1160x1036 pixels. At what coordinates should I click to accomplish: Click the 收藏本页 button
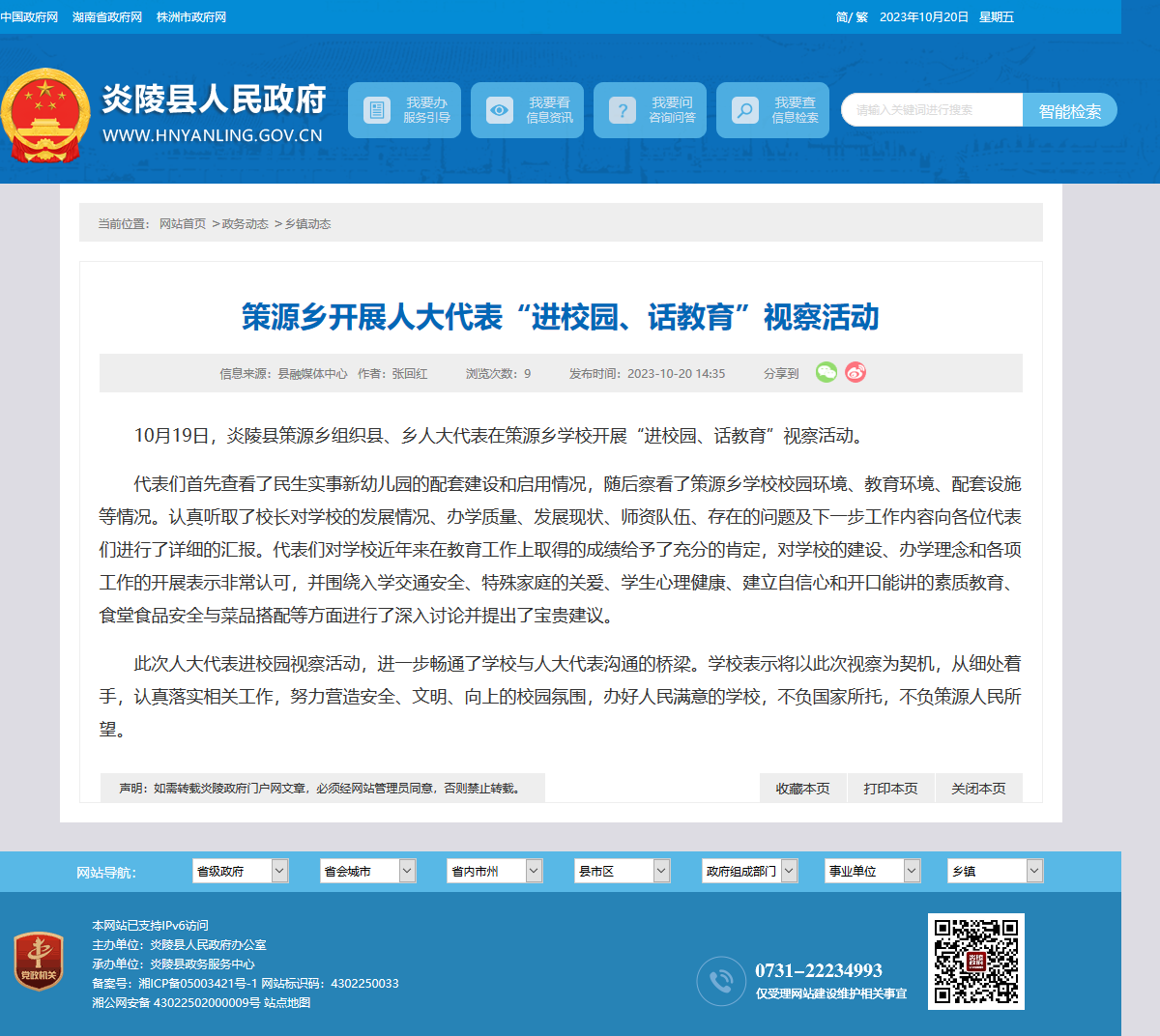(x=803, y=788)
